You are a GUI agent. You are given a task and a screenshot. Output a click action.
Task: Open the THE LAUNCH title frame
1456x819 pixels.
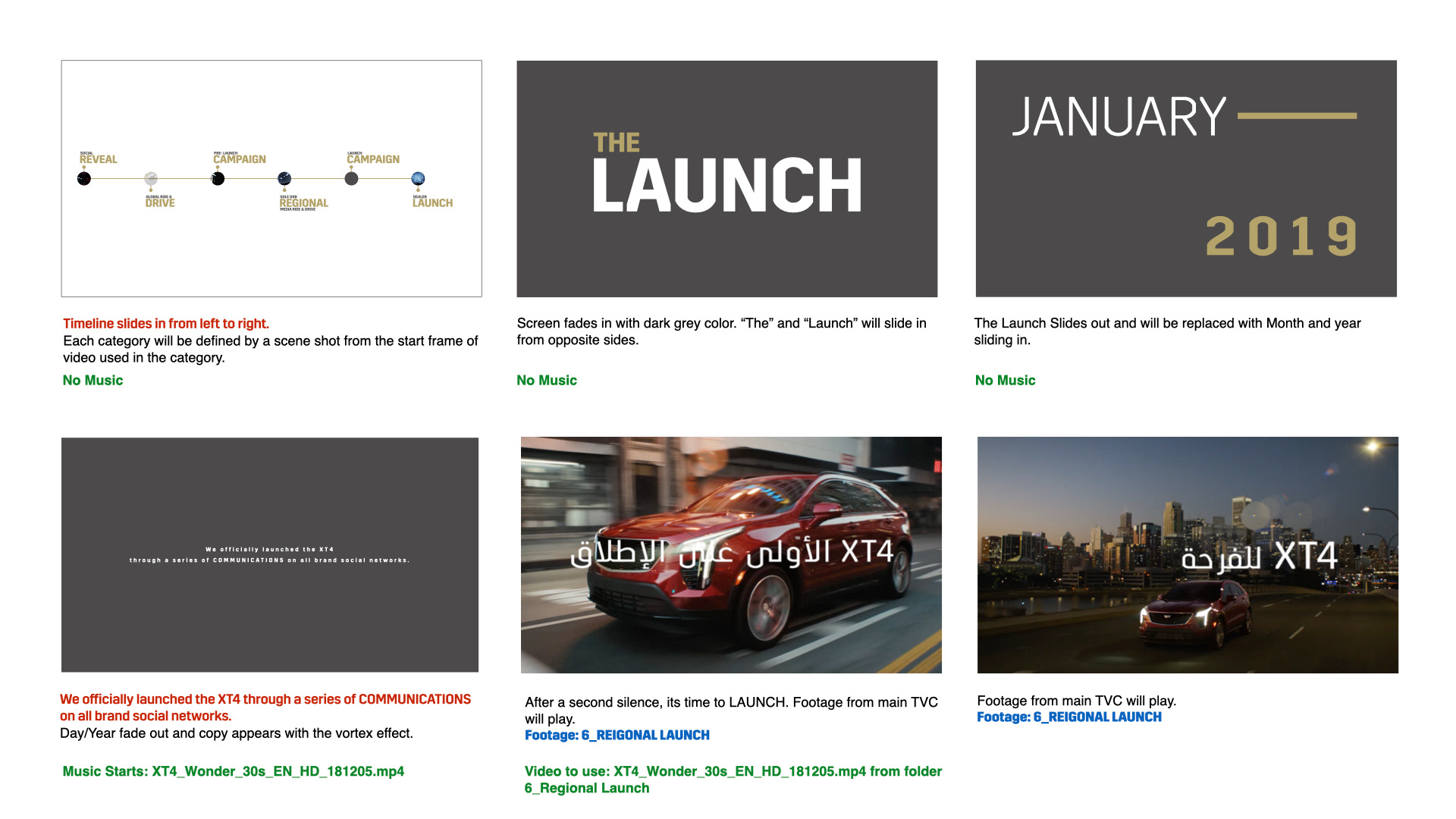point(726,178)
